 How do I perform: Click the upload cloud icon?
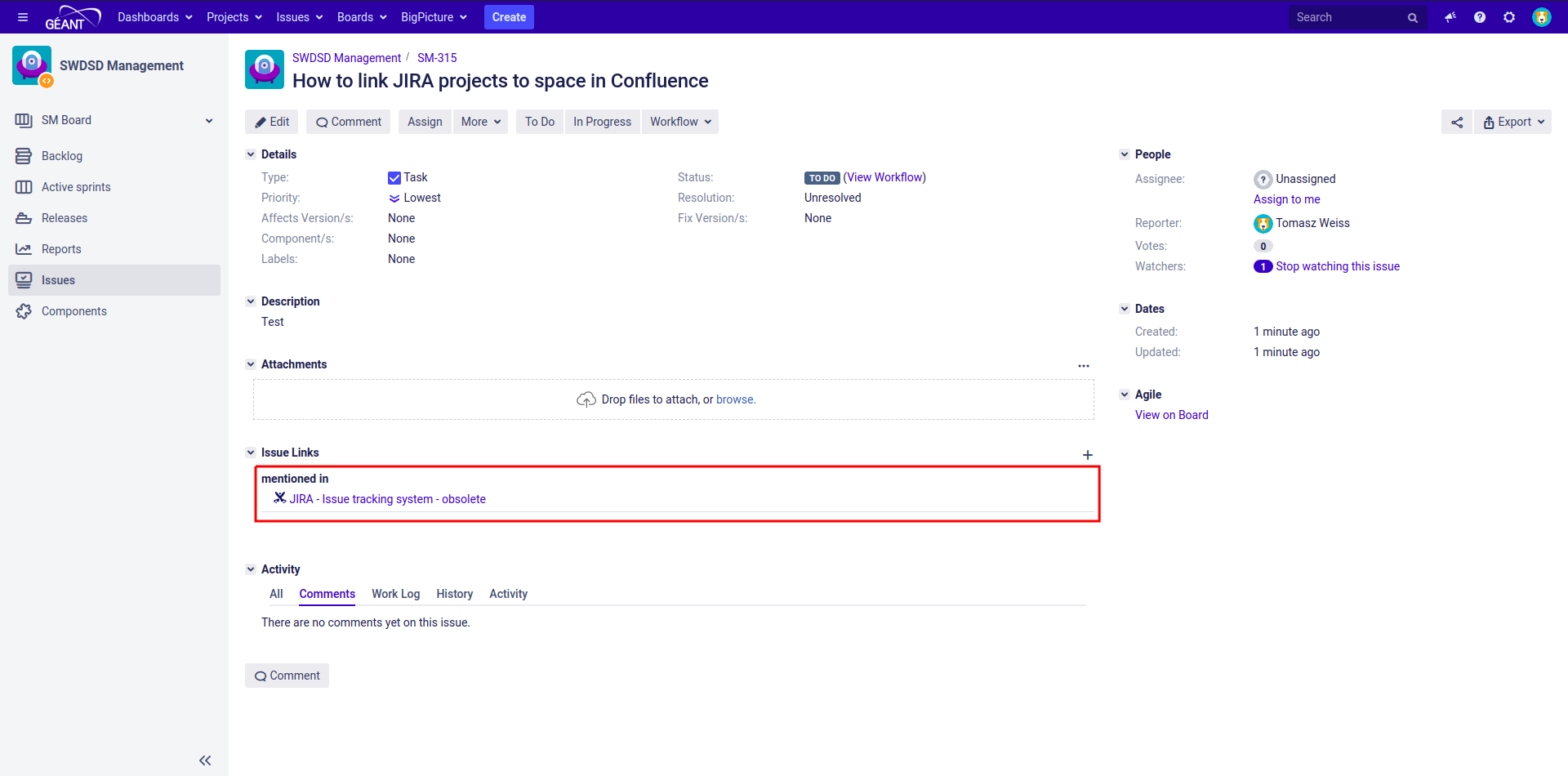(586, 399)
